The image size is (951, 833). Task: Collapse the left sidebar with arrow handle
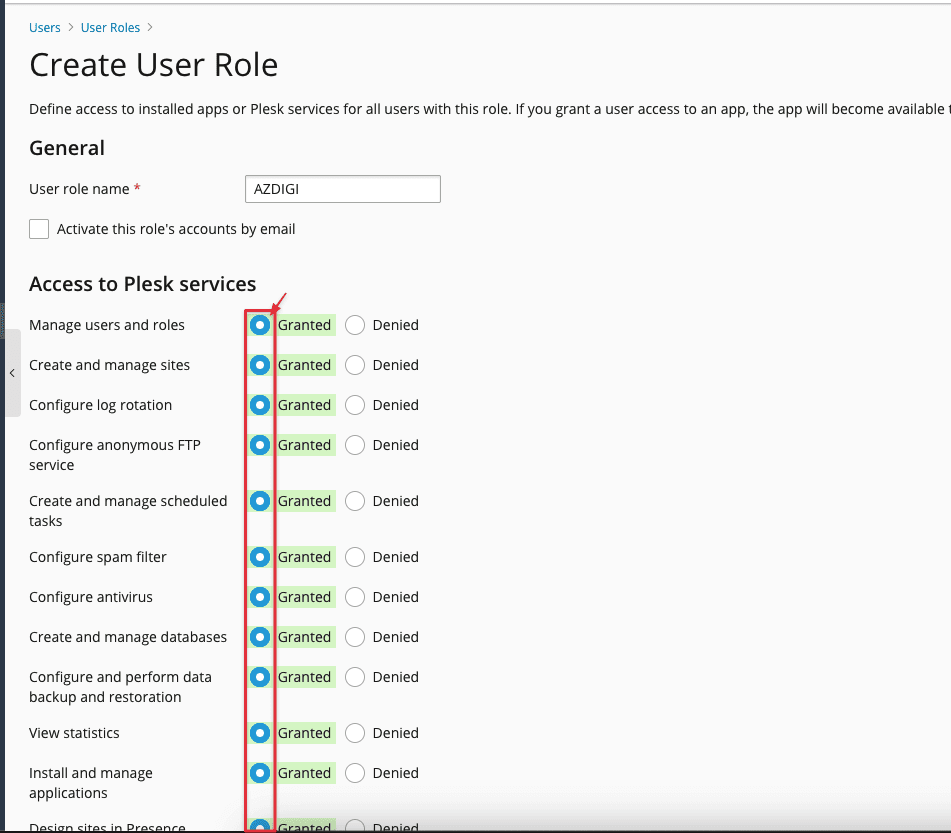(11, 373)
